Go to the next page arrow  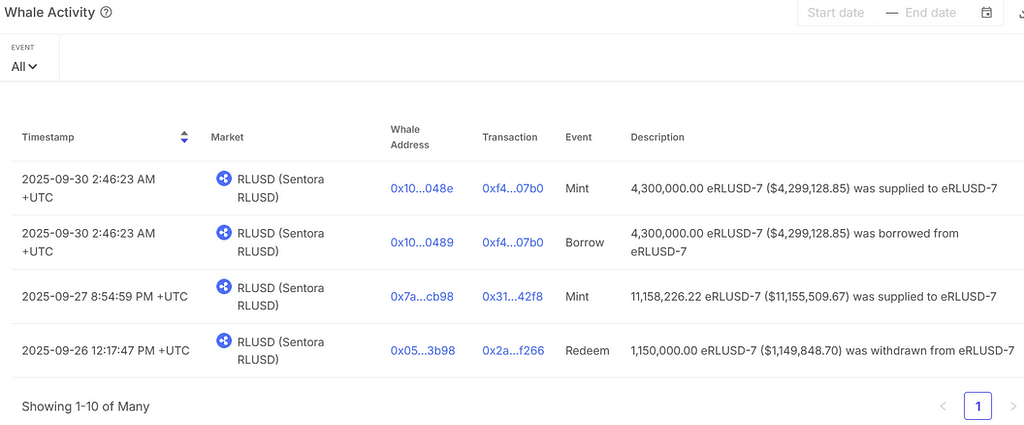(x=1013, y=406)
